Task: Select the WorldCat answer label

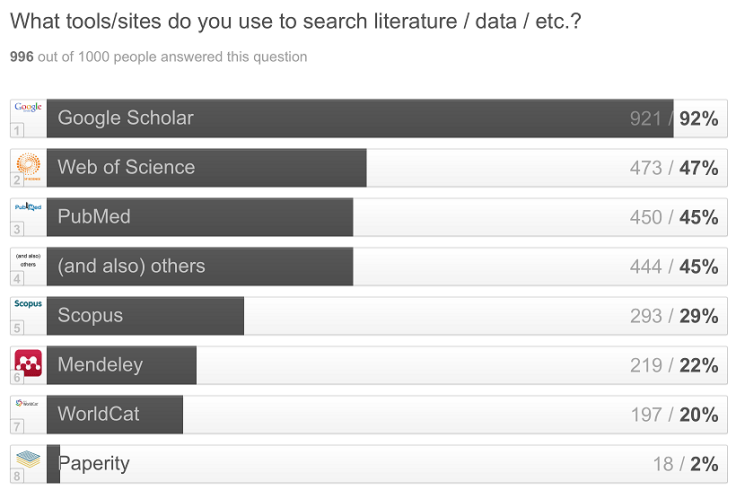Action: [98, 414]
